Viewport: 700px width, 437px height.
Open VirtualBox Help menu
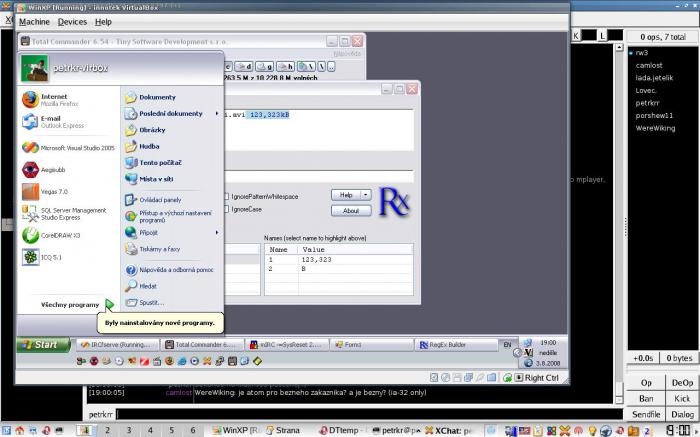click(103, 21)
